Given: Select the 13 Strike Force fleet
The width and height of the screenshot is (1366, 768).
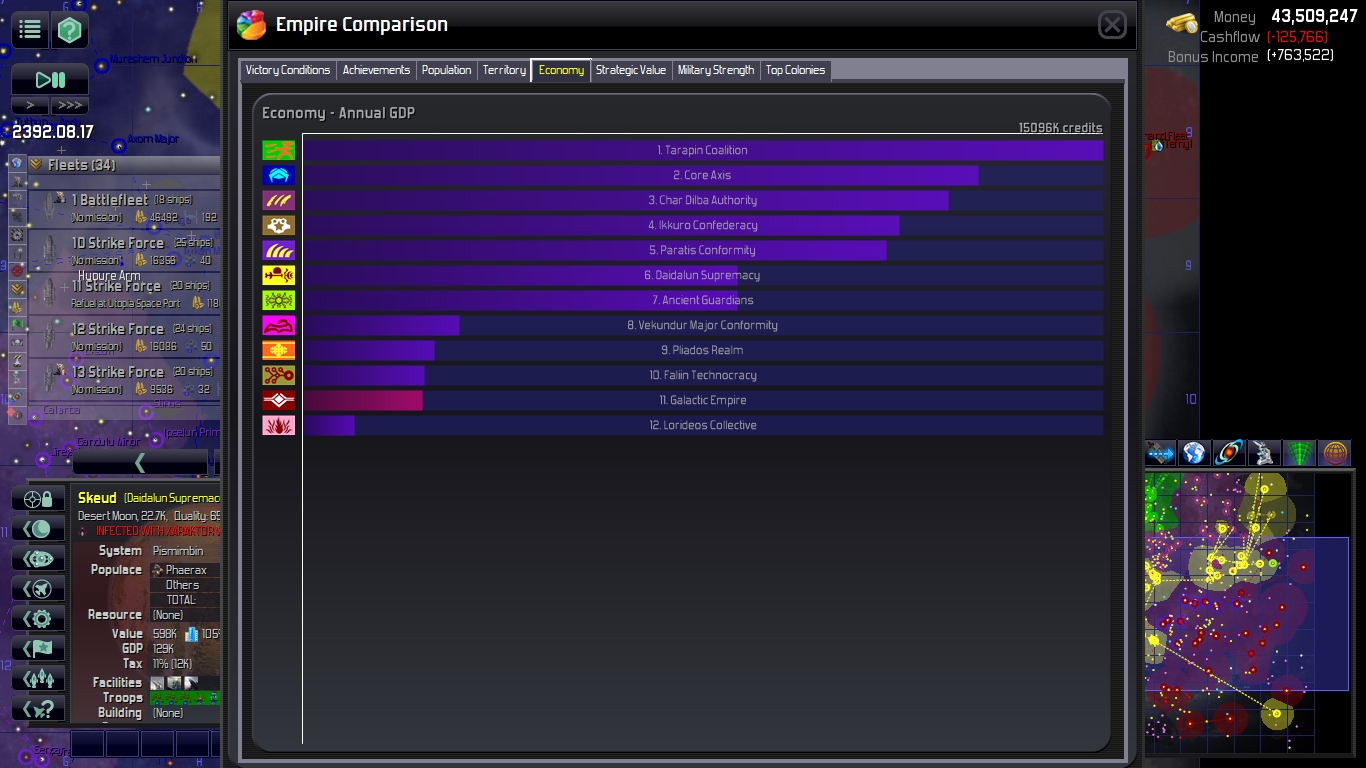Looking at the screenshot, I should (x=123, y=380).
